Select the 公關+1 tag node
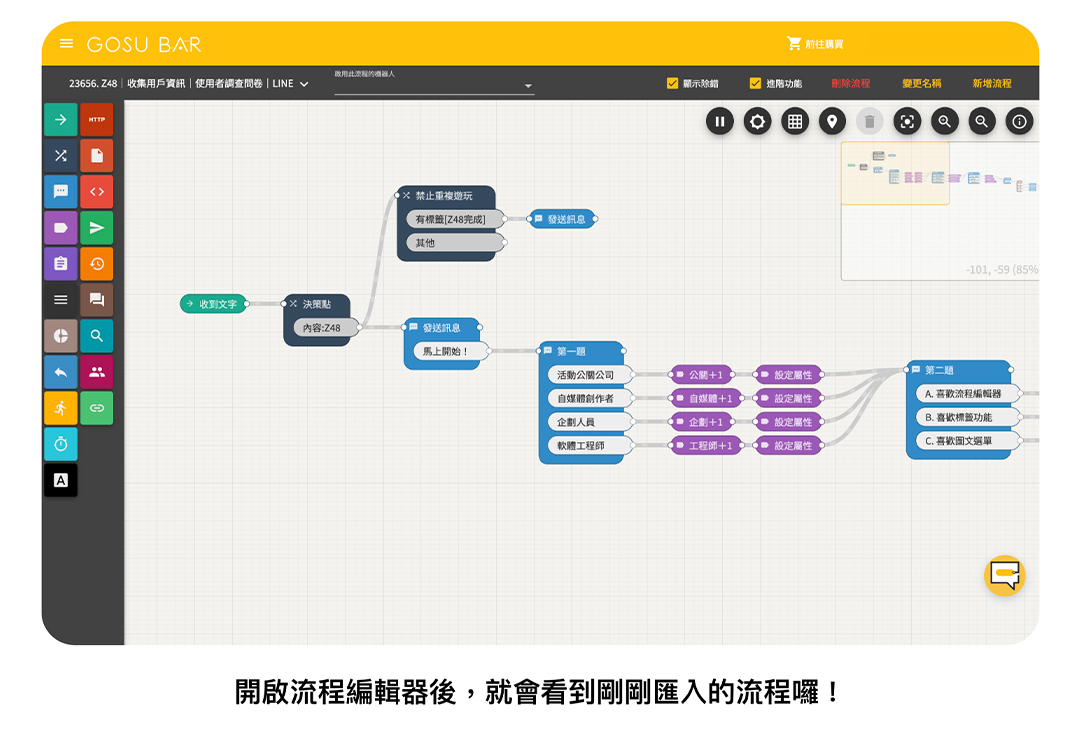The height and width of the screenshot is (733, 1080). [702, 375]
